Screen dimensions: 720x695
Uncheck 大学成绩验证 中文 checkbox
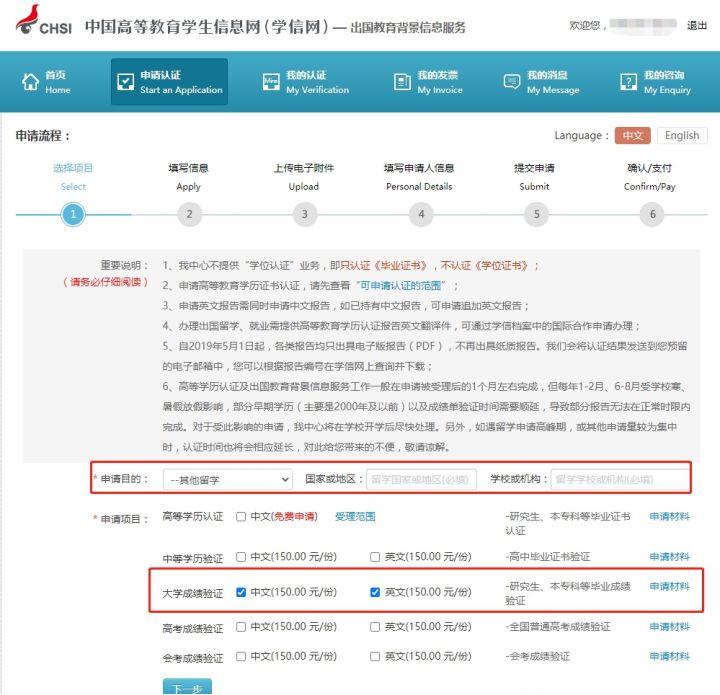tap(241, 592)
